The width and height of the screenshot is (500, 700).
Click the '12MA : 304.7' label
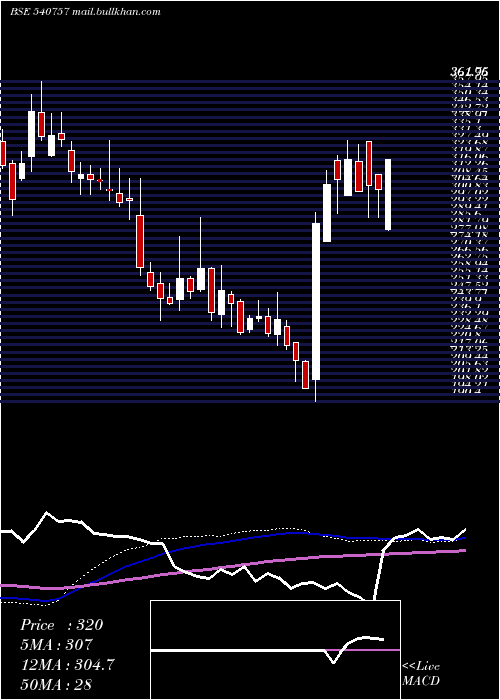click(x=67, y=664)
